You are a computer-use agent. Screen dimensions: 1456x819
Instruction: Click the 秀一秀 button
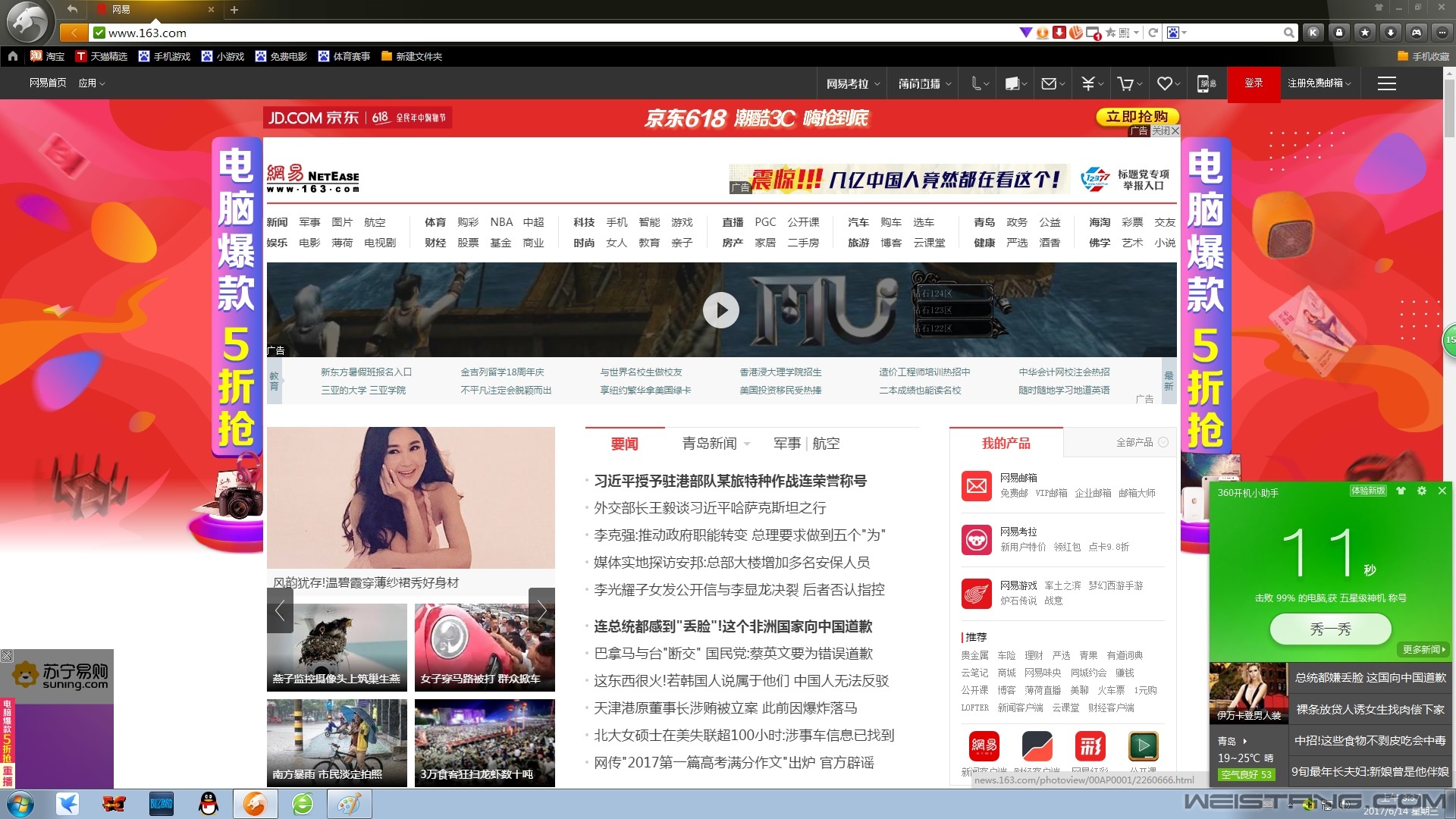click(1330, 629)
